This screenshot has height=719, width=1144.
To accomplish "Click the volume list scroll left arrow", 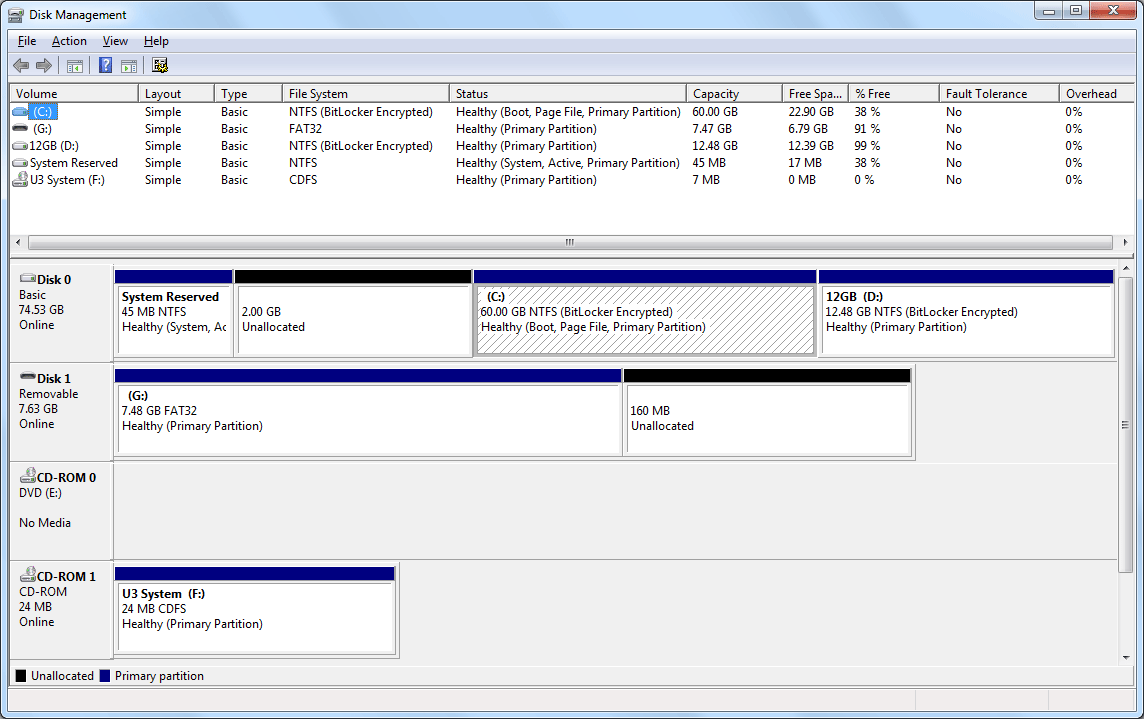I will [x=18, y=242].
